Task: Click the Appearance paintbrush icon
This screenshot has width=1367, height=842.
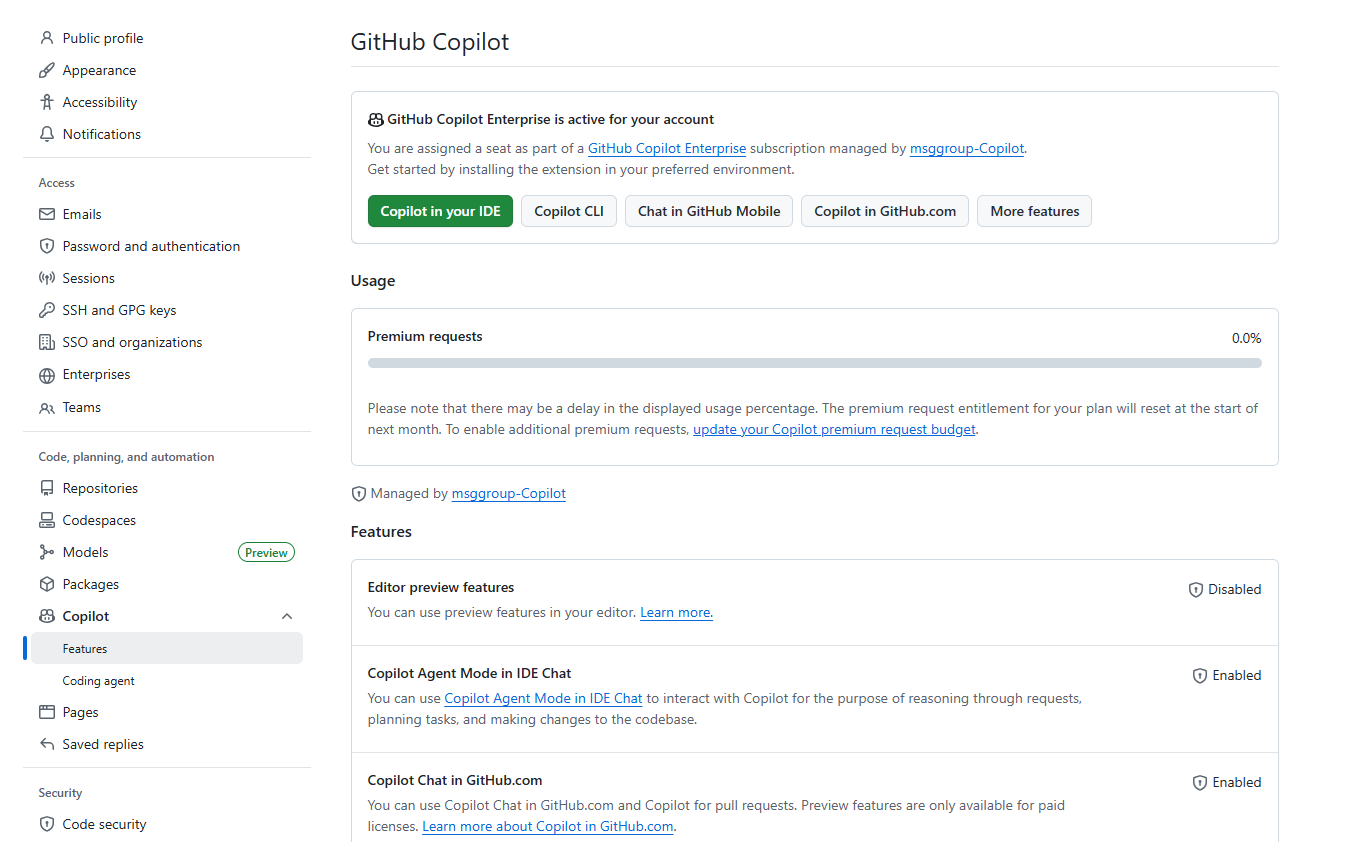Action: pyautogui.click(x=46, y=70)
